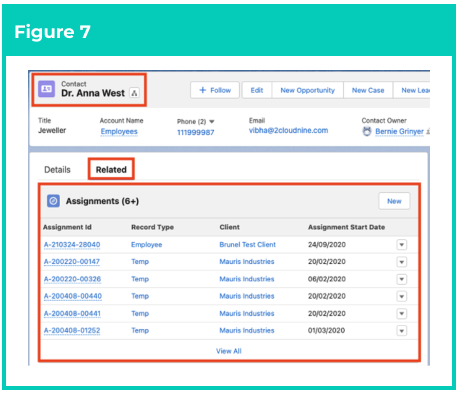Create a New assignment

394,201
